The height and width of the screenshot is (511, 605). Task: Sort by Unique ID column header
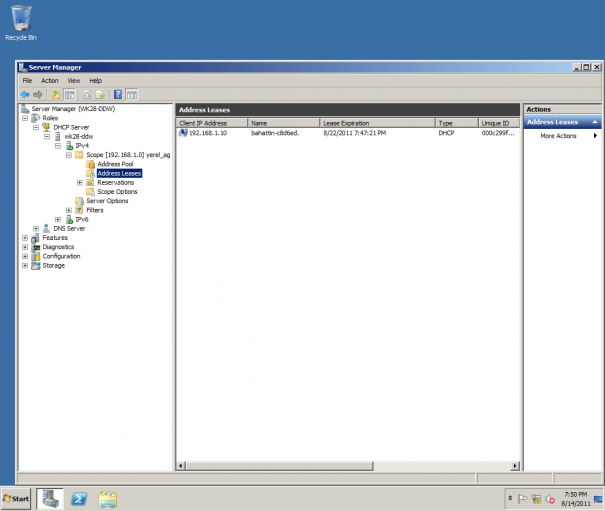[499, 124]
